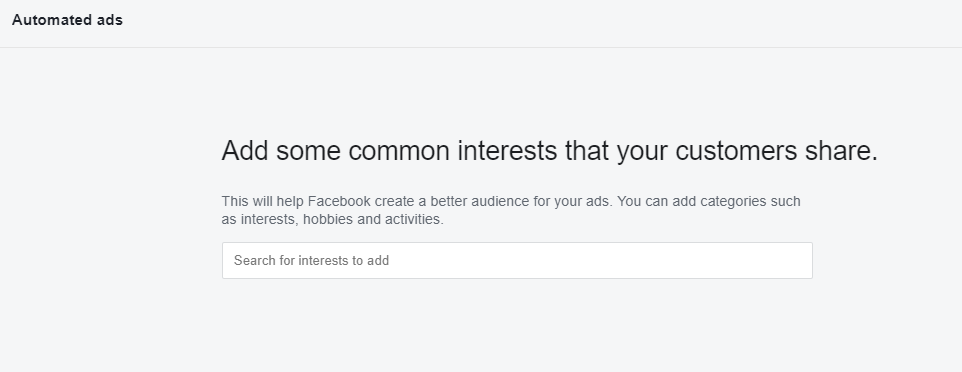Click the word hobbies in the description

pos(328,219)
